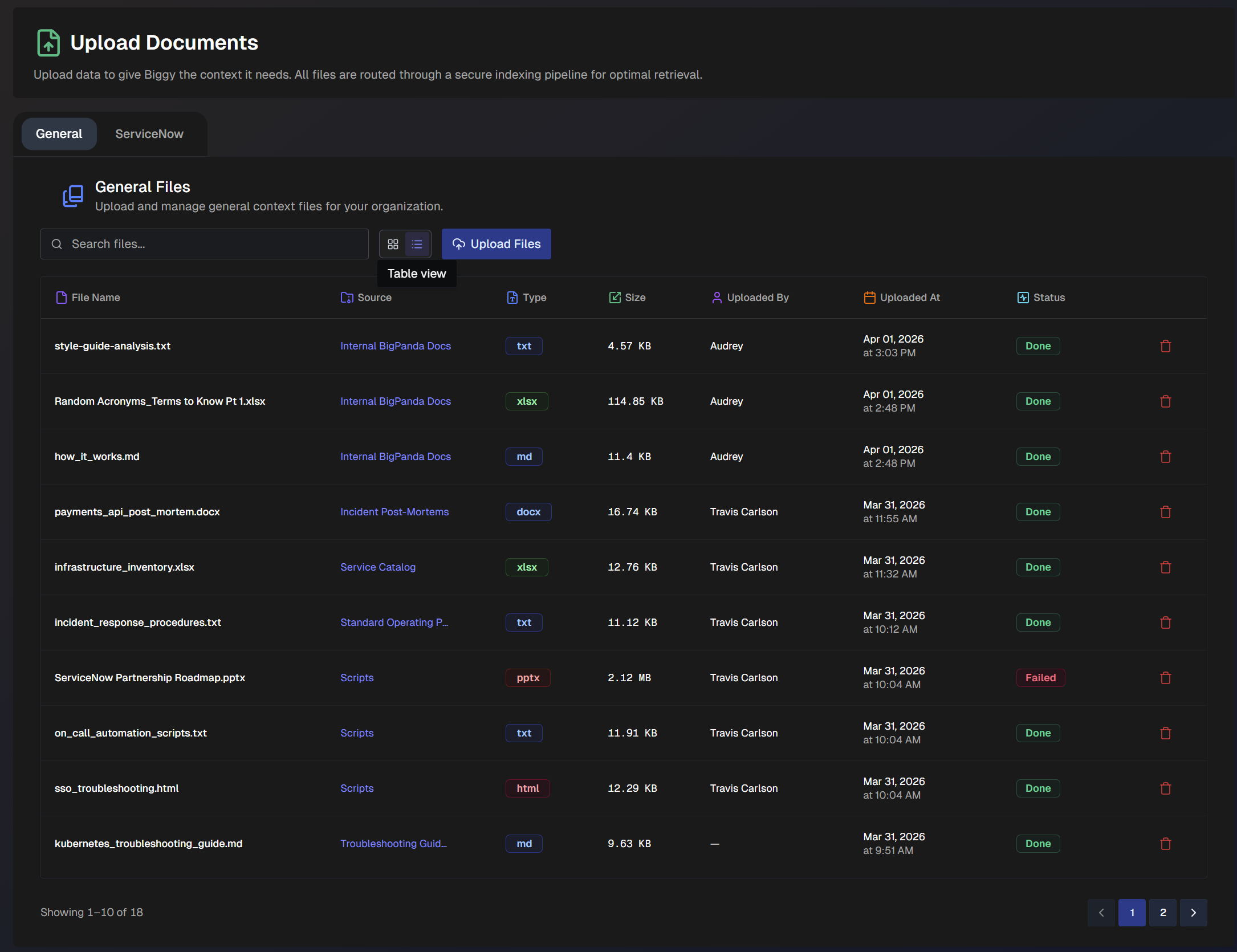This screenshot has width=1237, height=952.
Task: Click the General Files copy icon
Action: (x=73, y=196)
